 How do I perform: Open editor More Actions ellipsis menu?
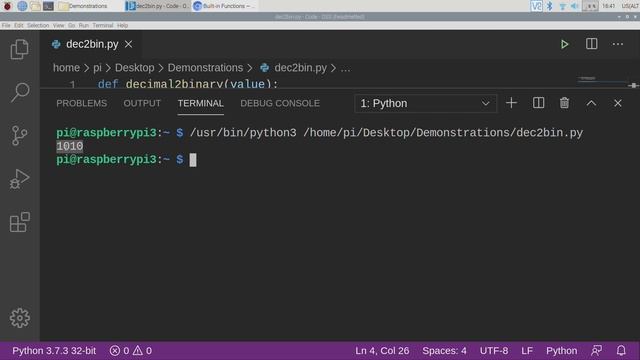coord(618,44)
